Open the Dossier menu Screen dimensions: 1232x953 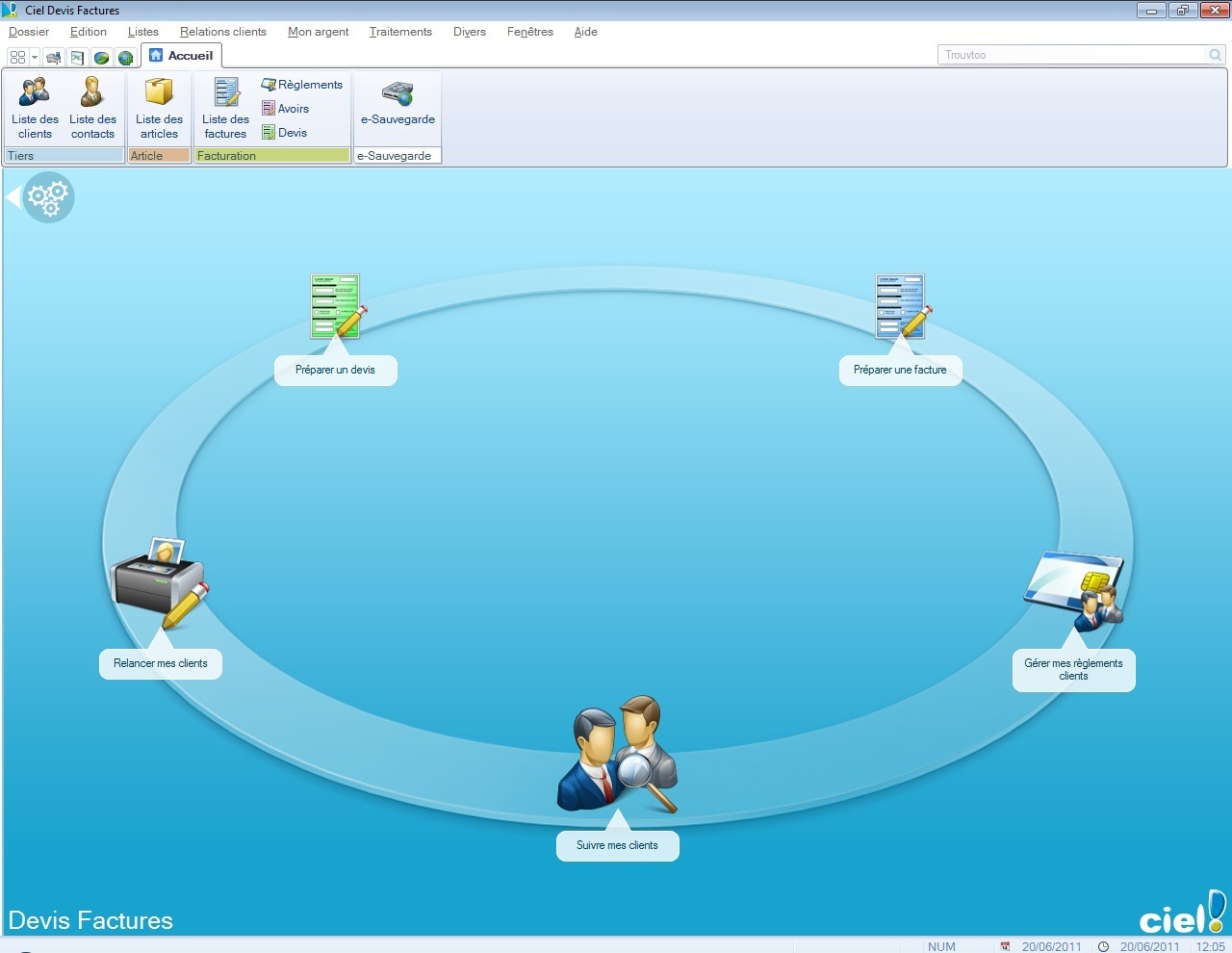[29, 32]
